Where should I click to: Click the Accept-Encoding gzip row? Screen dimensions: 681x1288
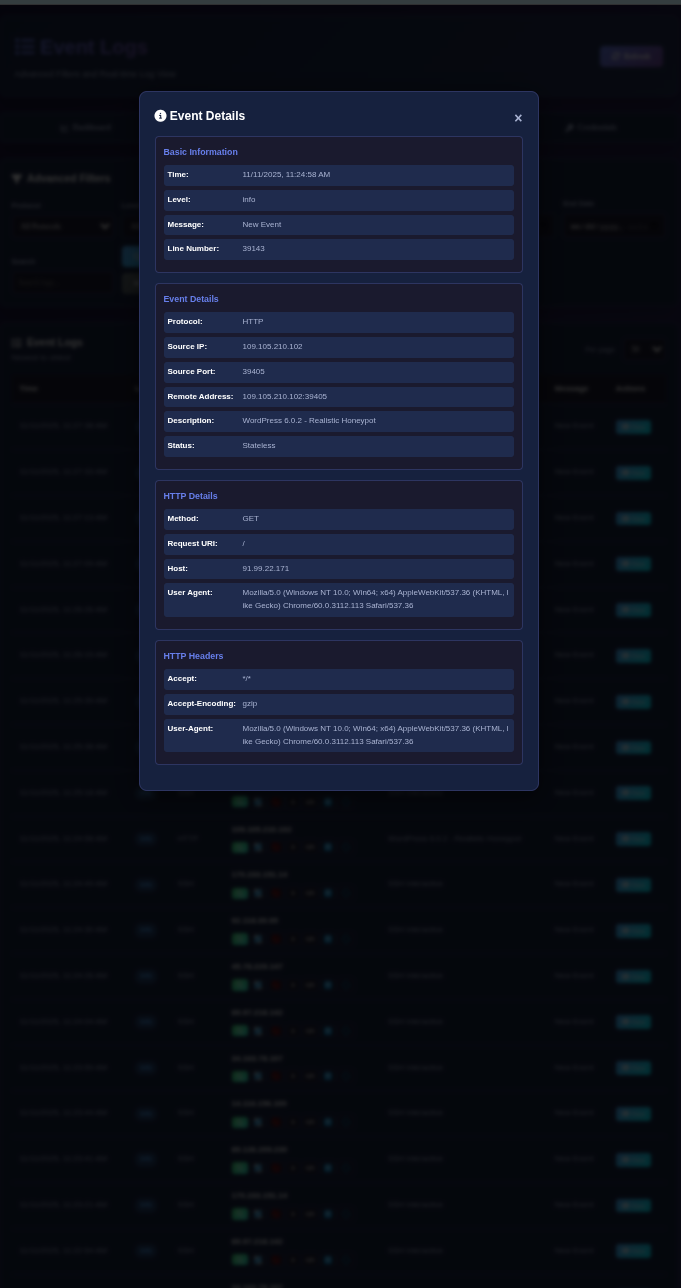pyautogui.click(x=338, y=704)
